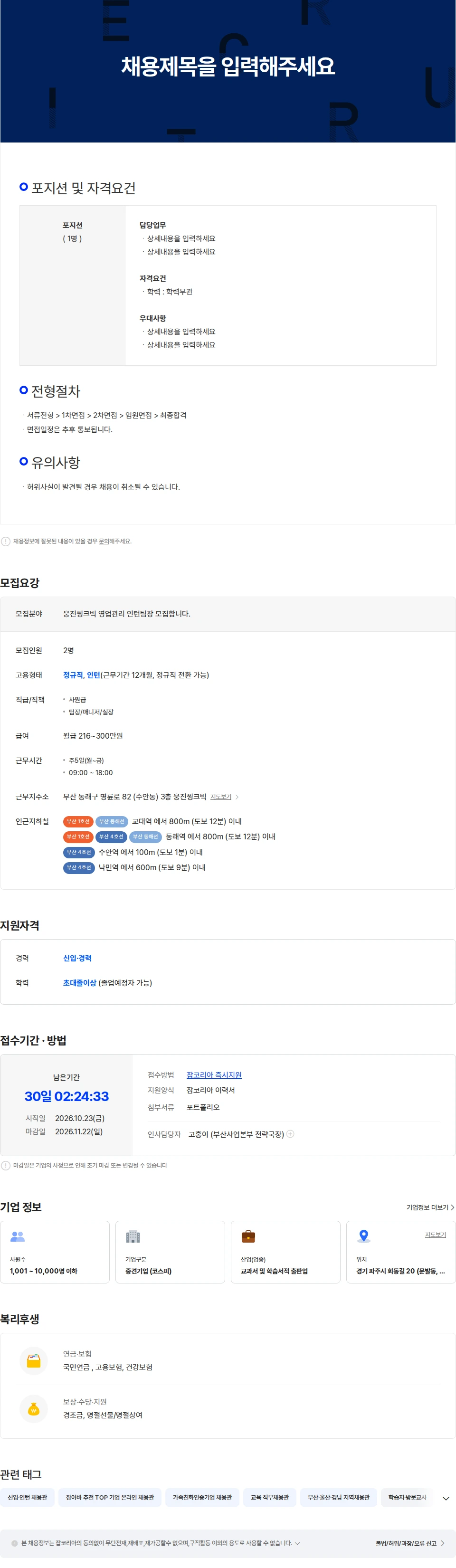
Task: Open 기업정보 더보기 link
Action: (x=430, y=1207)
